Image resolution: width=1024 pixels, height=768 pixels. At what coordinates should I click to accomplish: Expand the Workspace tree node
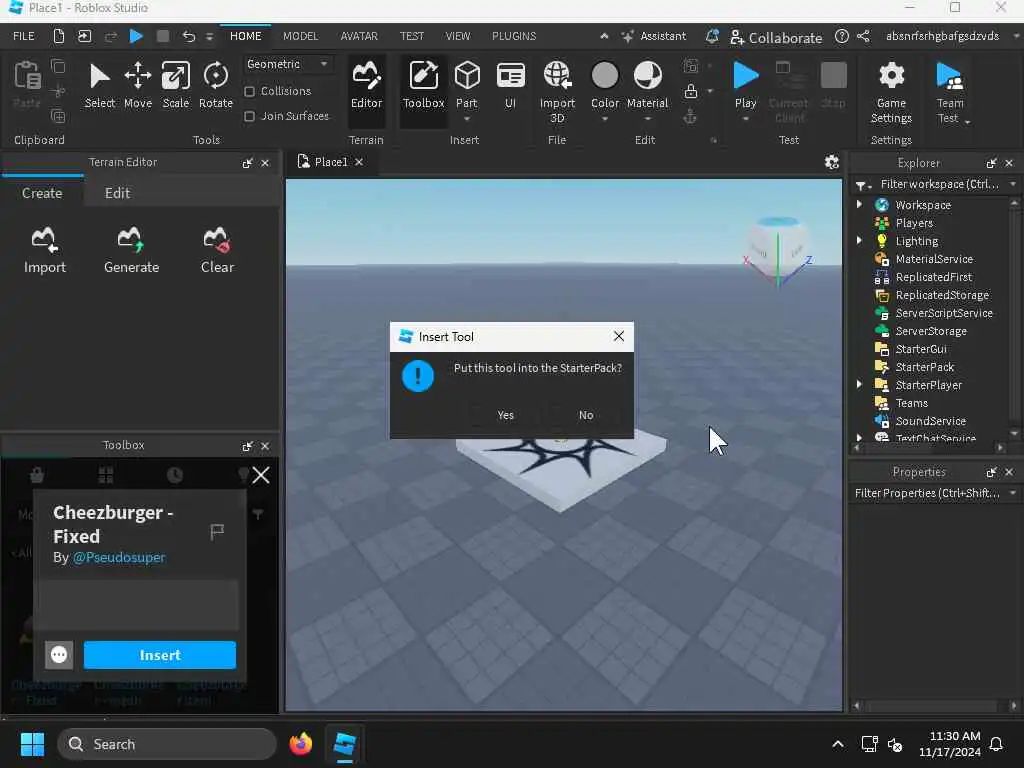(859, 204)
